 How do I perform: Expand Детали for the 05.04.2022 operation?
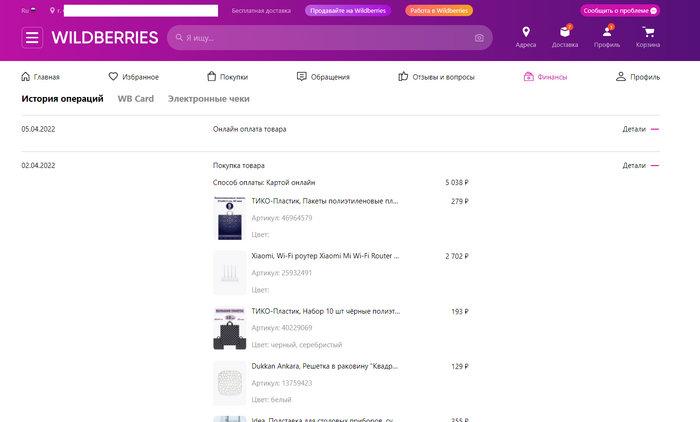click(640, 129)
